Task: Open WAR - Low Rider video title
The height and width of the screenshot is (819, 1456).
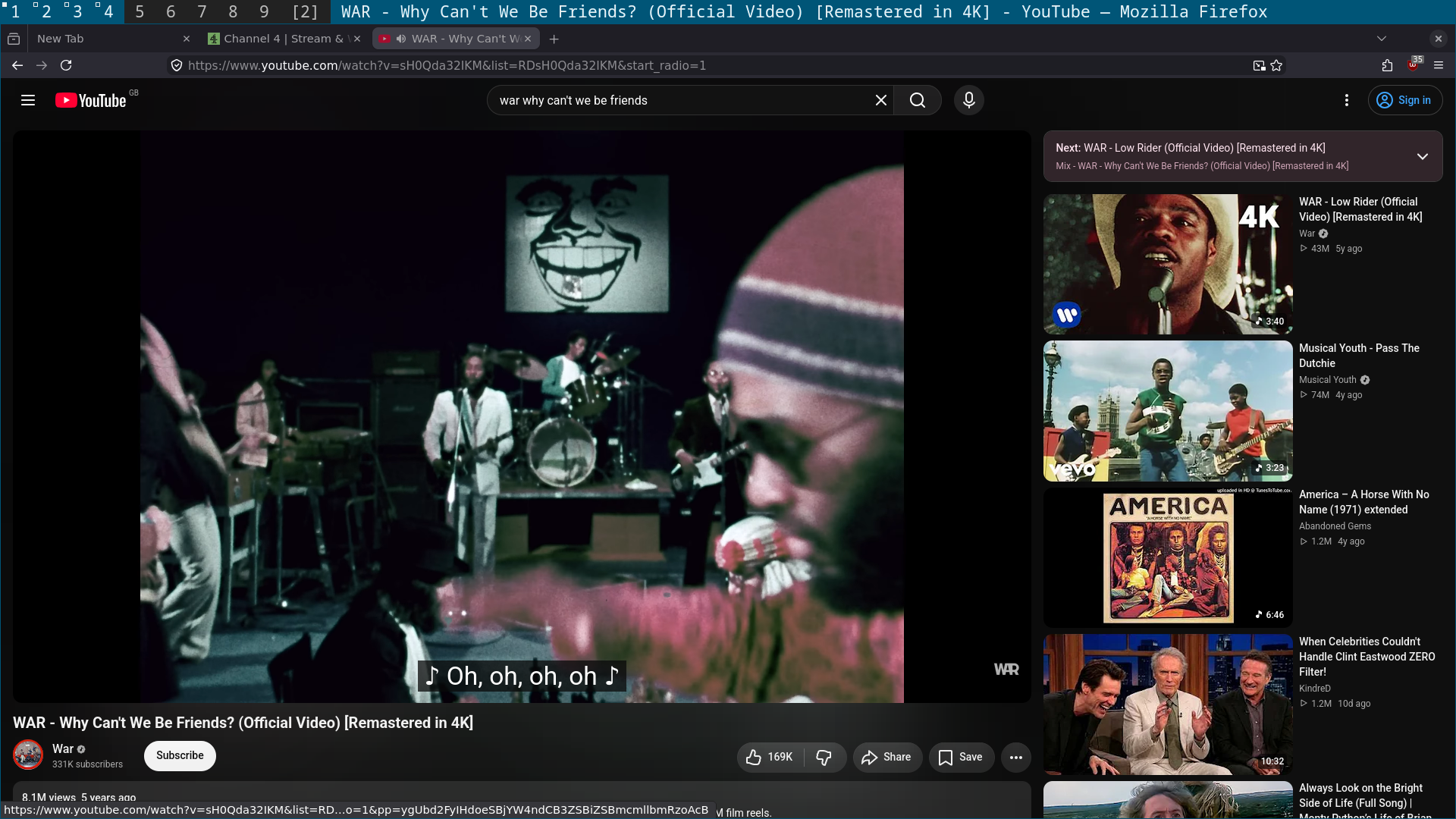Action: pos(1360,209)
